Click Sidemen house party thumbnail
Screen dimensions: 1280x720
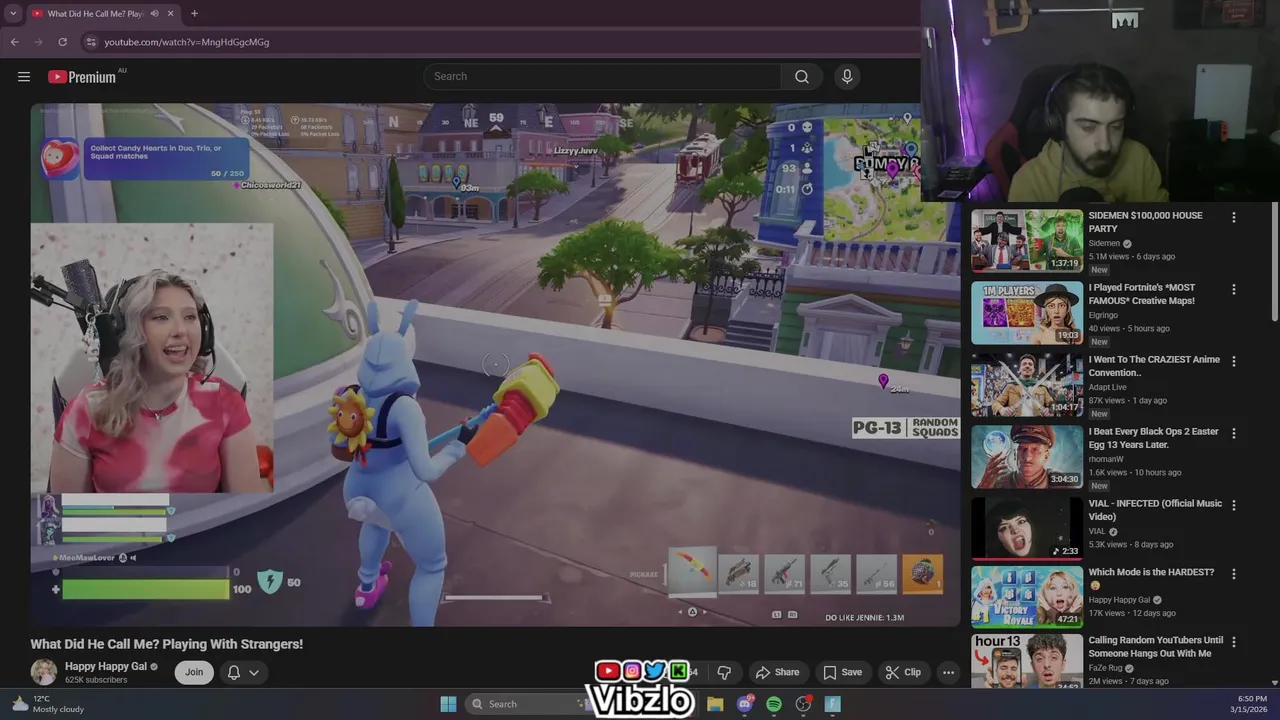[1027, 240]
